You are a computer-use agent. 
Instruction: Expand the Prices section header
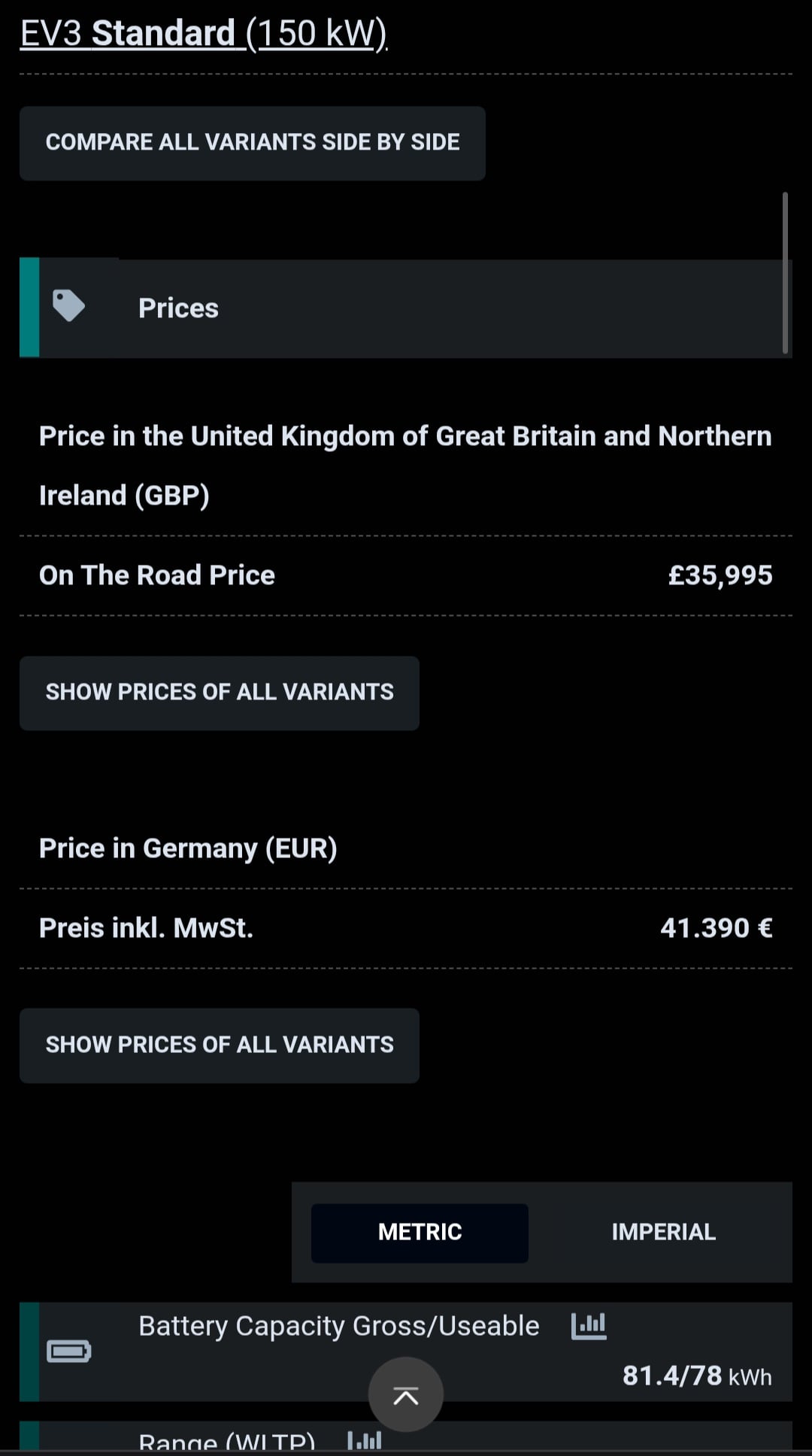tap(406, 308)
